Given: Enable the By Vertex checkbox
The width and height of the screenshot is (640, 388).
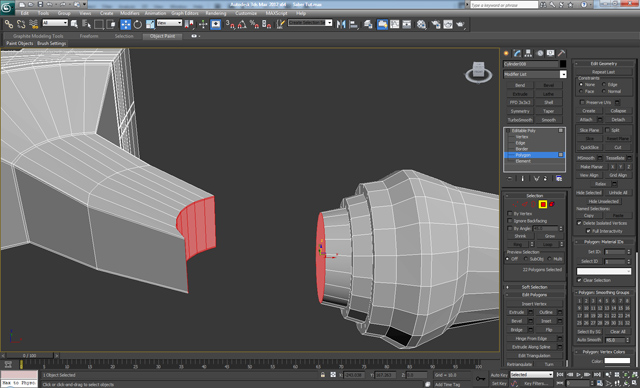Looking at the screenshot, I should [x=510, y=213].
